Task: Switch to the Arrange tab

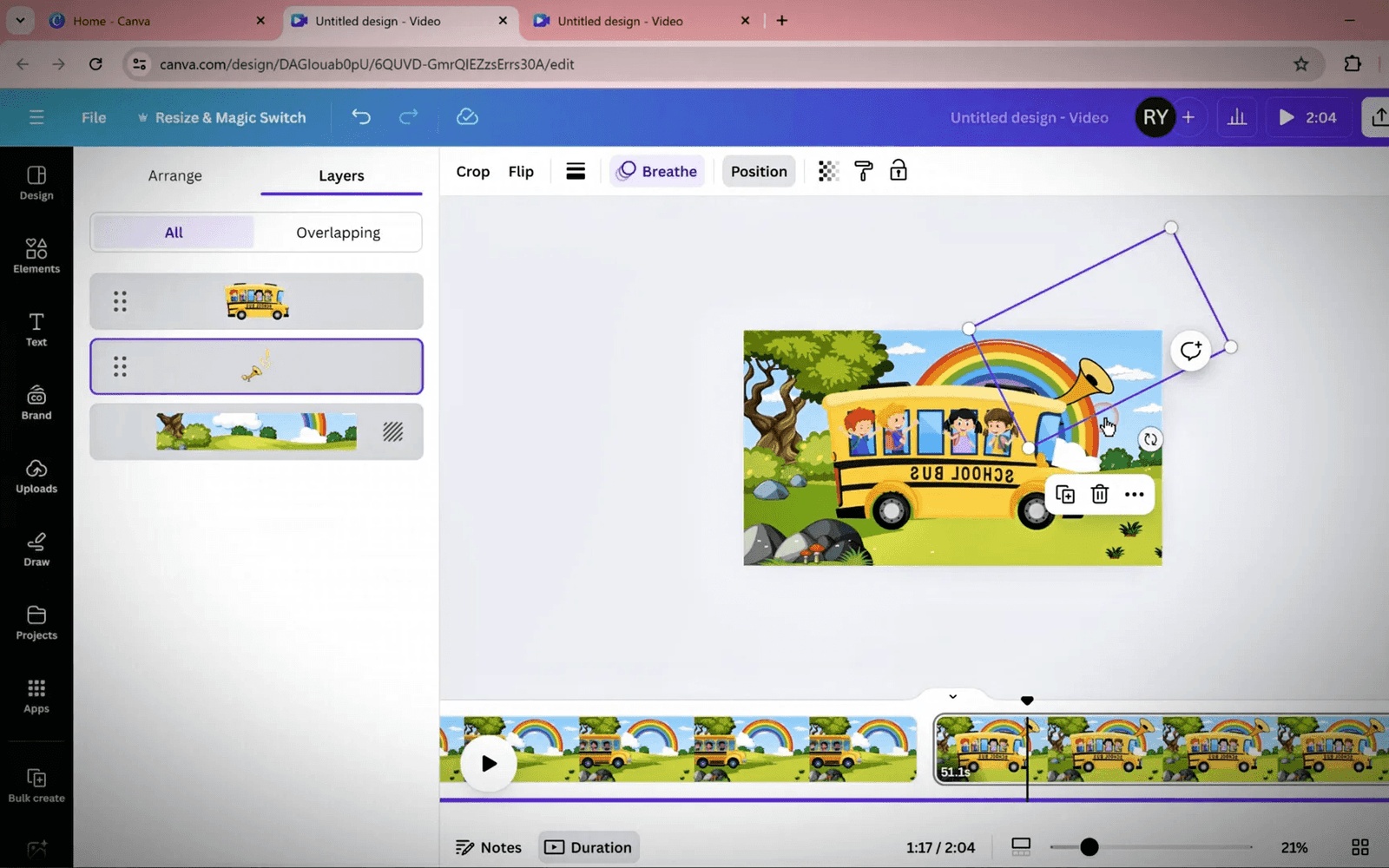Action: click(x=174, y=175)
